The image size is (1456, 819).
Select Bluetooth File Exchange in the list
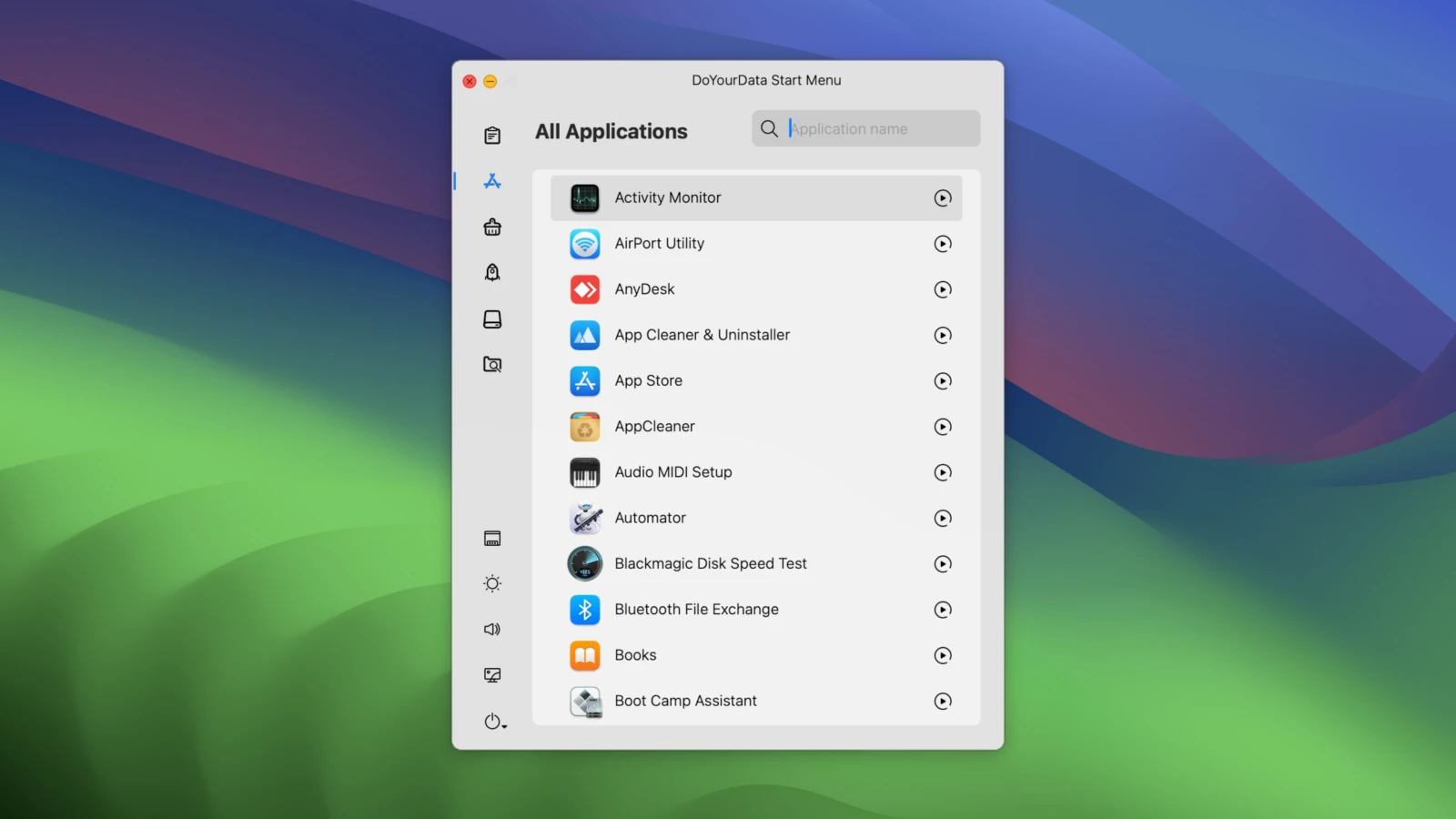click(696, 610)
